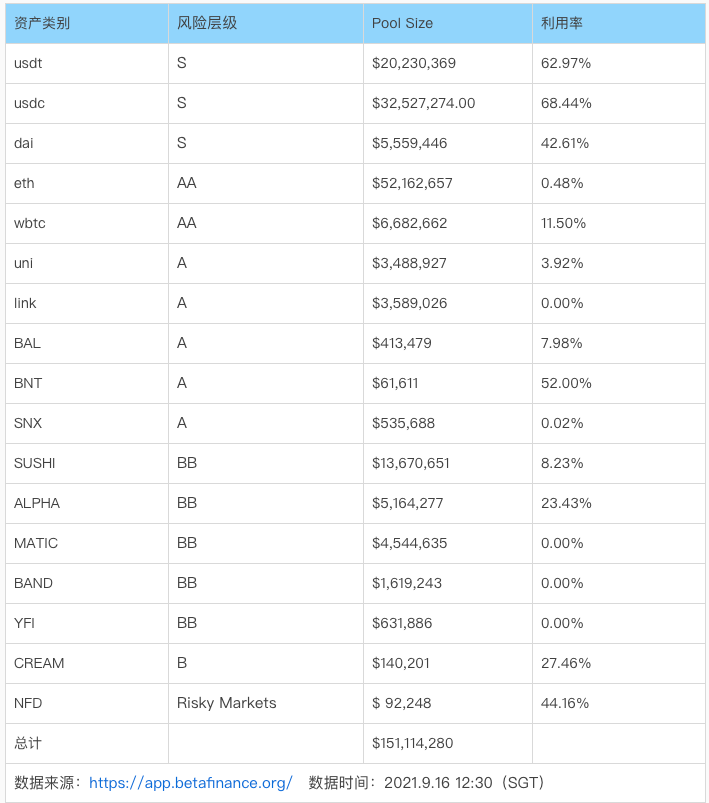Click the total pool size $151,114,280
The height and width of the screenshot is (803, 709).
pos(412,743)
